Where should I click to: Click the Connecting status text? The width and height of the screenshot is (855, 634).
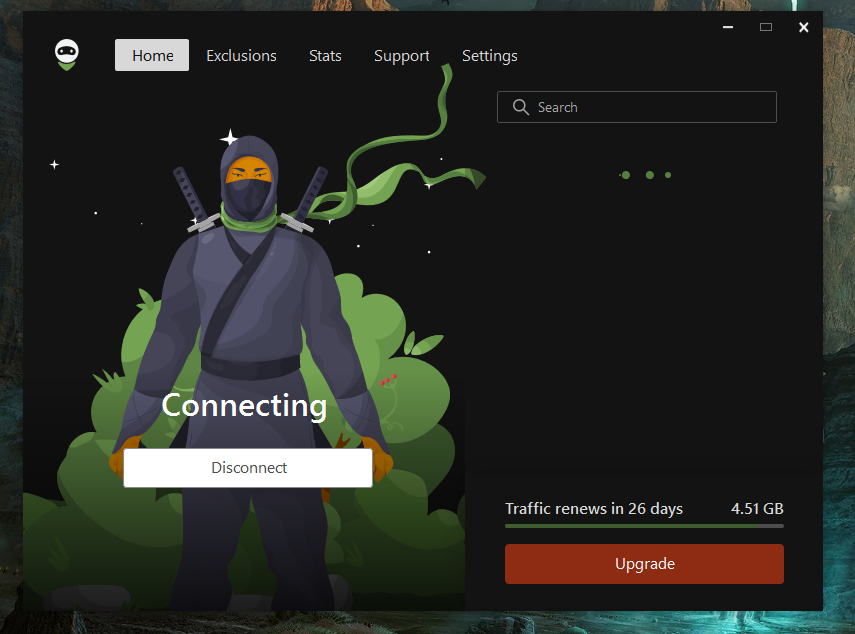coord(244,406)
